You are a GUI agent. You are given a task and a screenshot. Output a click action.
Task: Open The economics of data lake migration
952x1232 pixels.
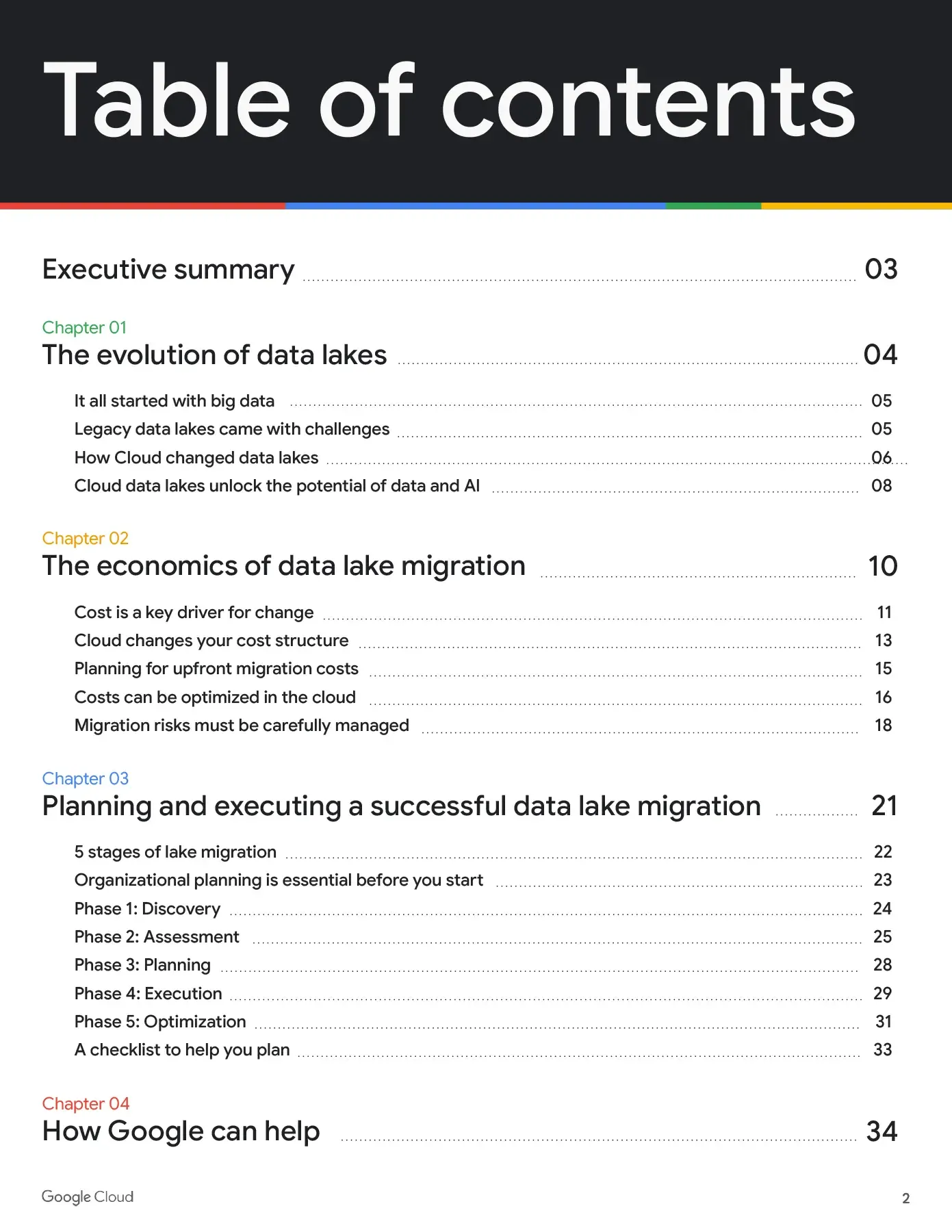[283, 566]
